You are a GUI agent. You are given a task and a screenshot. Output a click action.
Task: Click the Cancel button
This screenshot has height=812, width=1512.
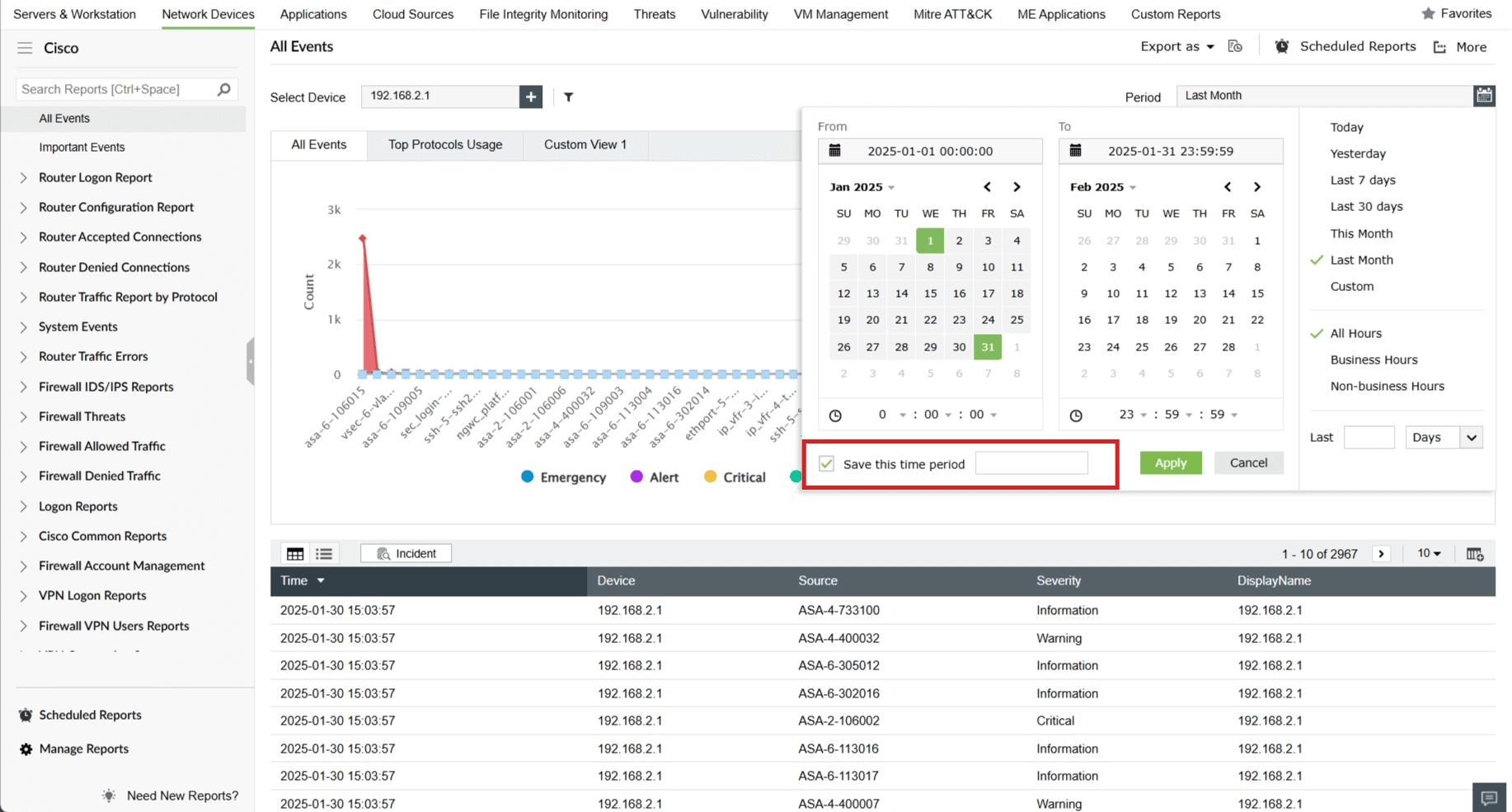pyautogui.click(x=1248, y=462)
